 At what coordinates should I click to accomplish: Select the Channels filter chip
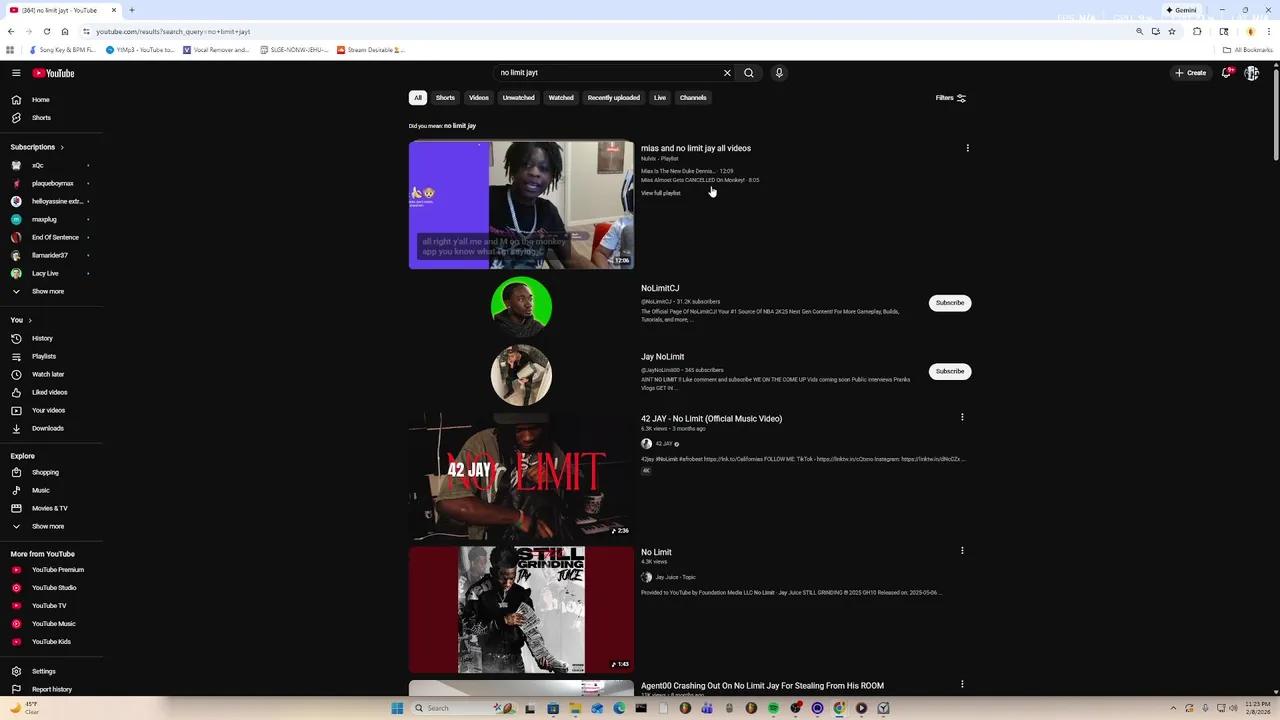click(693, 98)
